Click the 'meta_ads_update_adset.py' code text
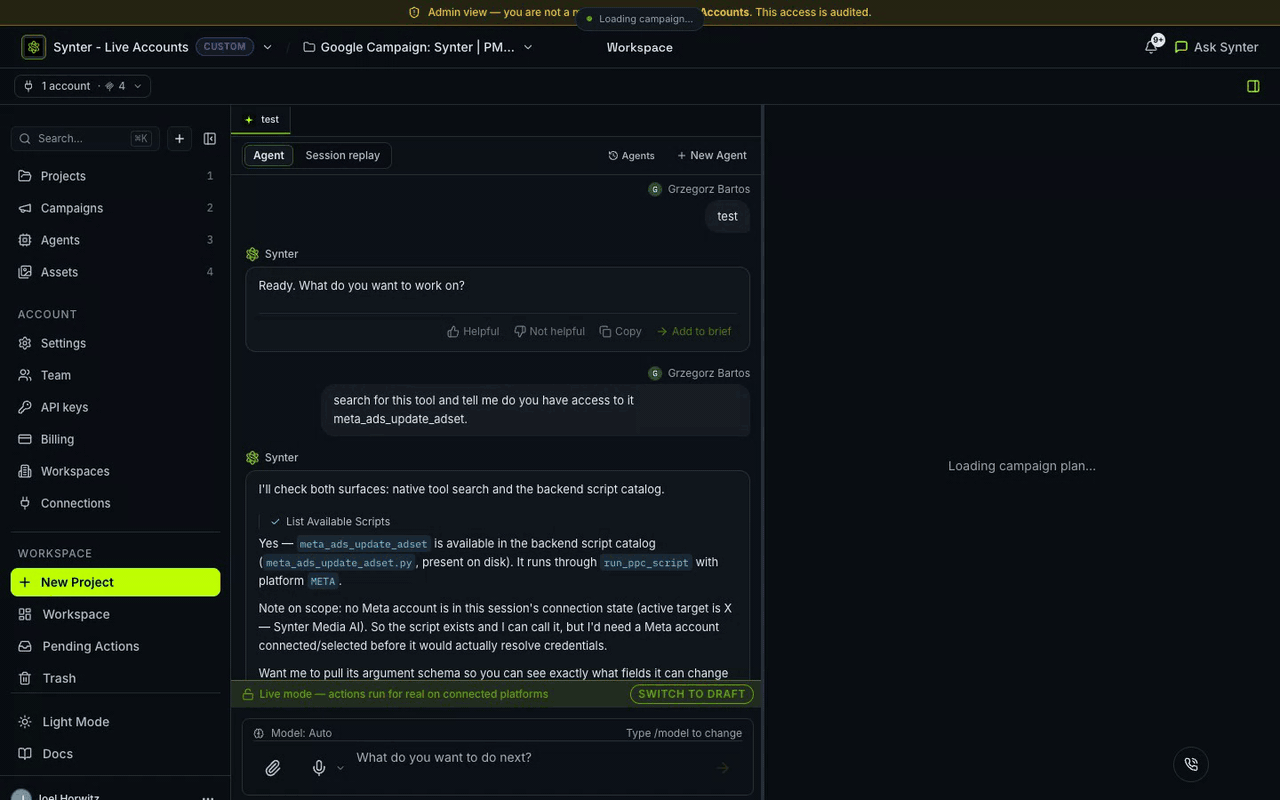This screenshot has width=1280, height=800. pos(339,563)
